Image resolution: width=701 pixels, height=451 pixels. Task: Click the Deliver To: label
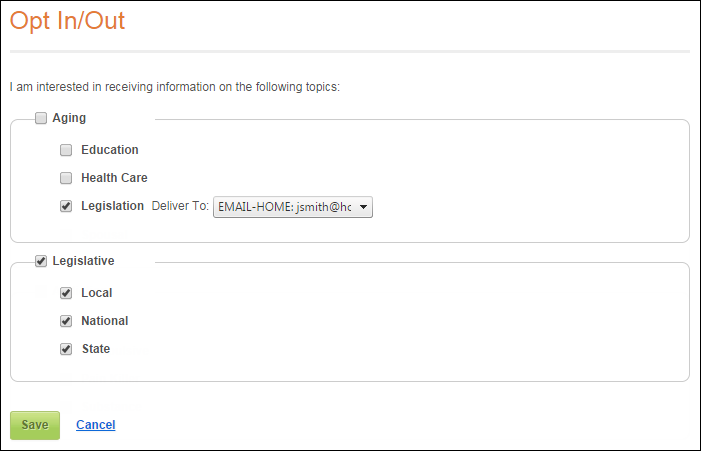tap(180, 206)
